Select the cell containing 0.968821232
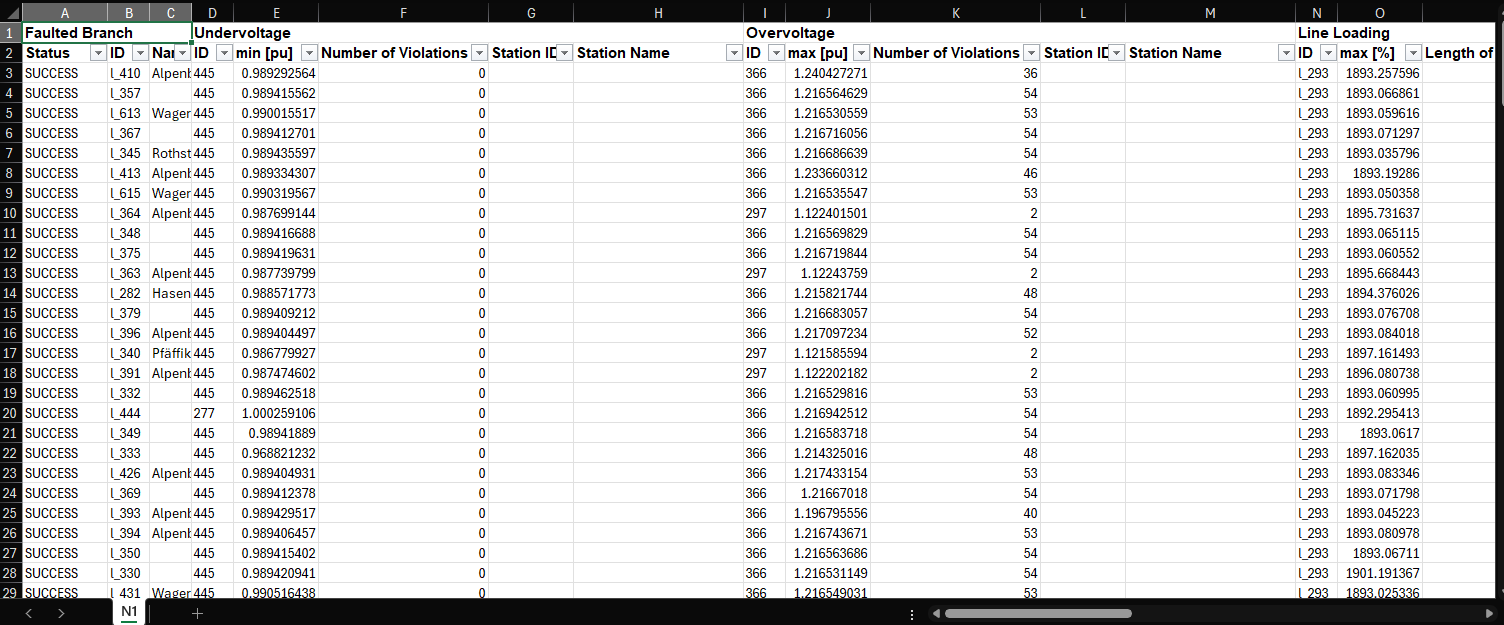The height and width of the screenshot is (625, 1504). (276, 453)
